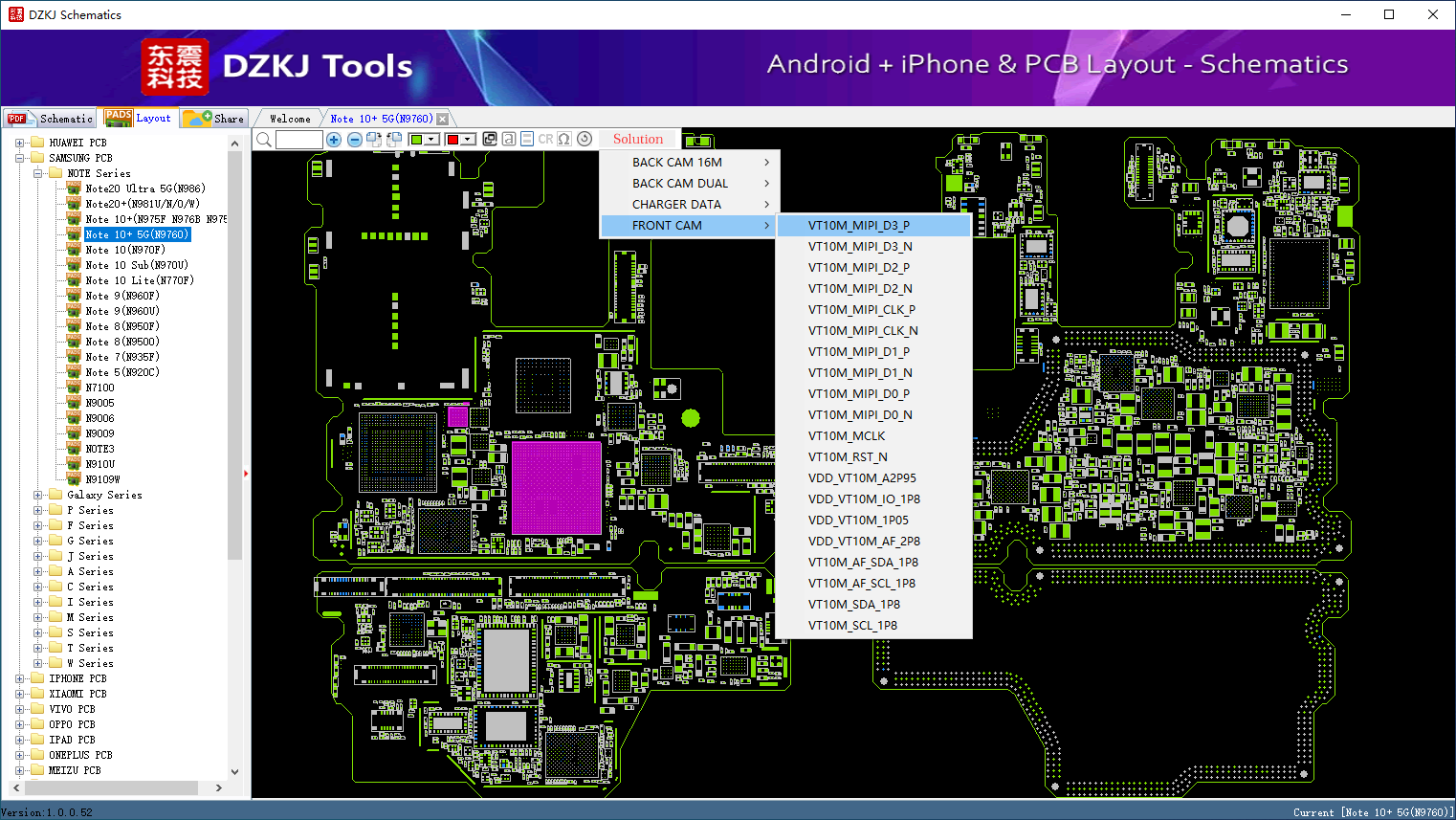Choose VT10M_SCL_1P8 from submenu

pyautogui.click(x=874, y=626)
